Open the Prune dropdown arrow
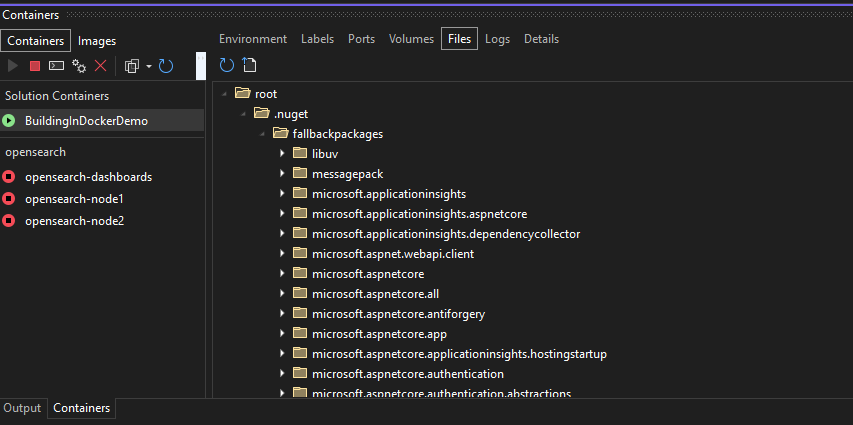 point(149,66)
